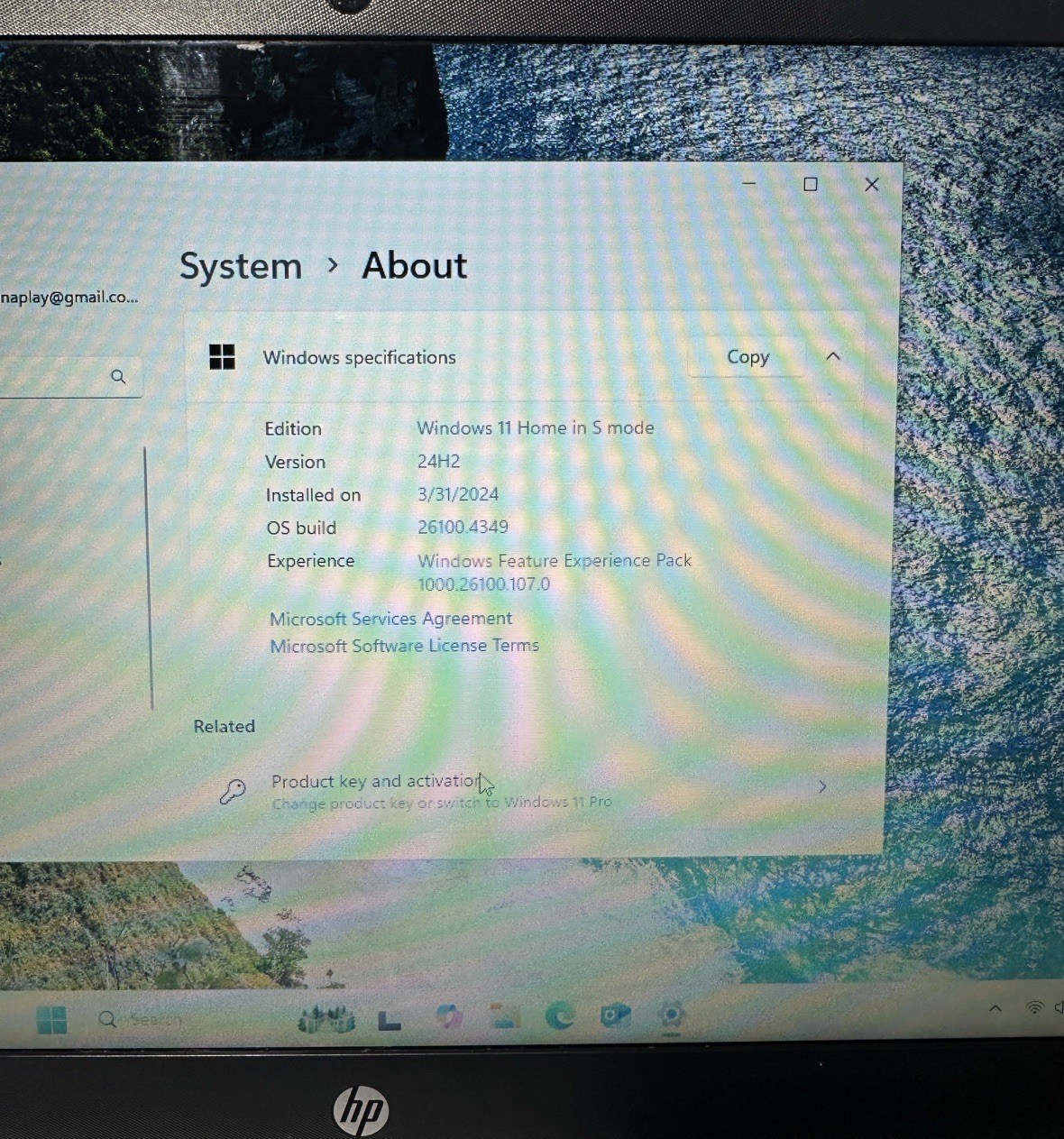Click the sidebar vertical scrollbar

click(149, 577)
